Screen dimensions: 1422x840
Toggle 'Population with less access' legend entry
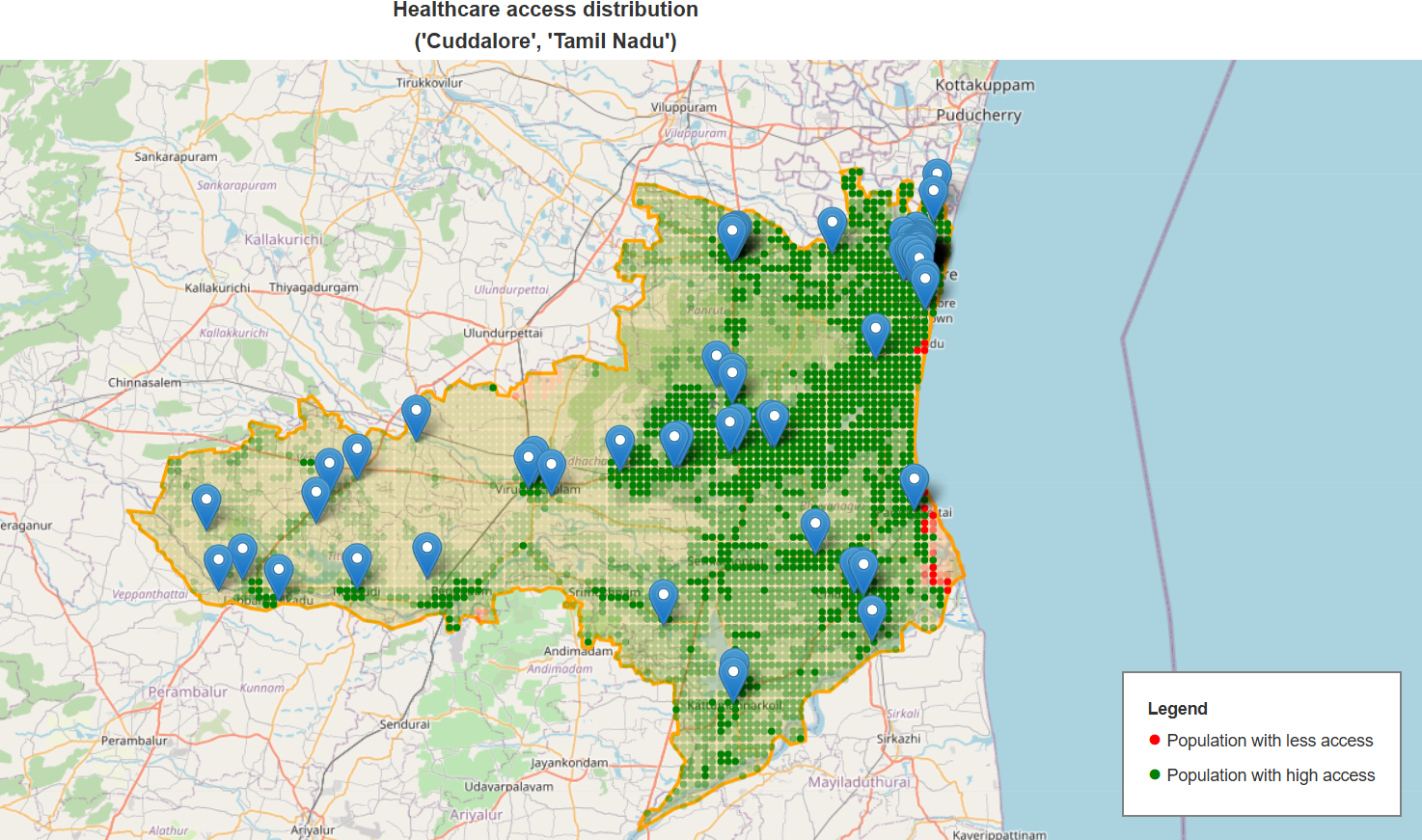[x=1270, y=741]
